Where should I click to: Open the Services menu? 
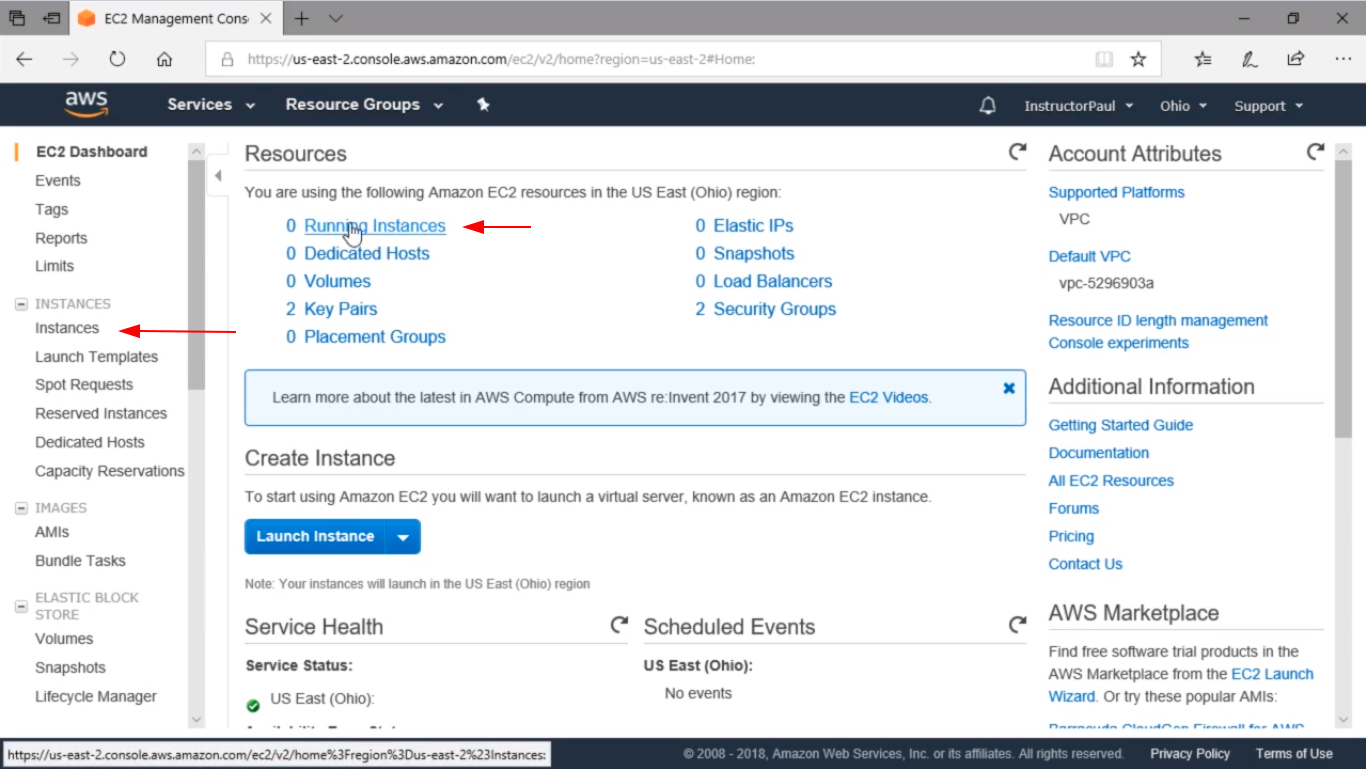pyautogui.click(x=211, y=105)
